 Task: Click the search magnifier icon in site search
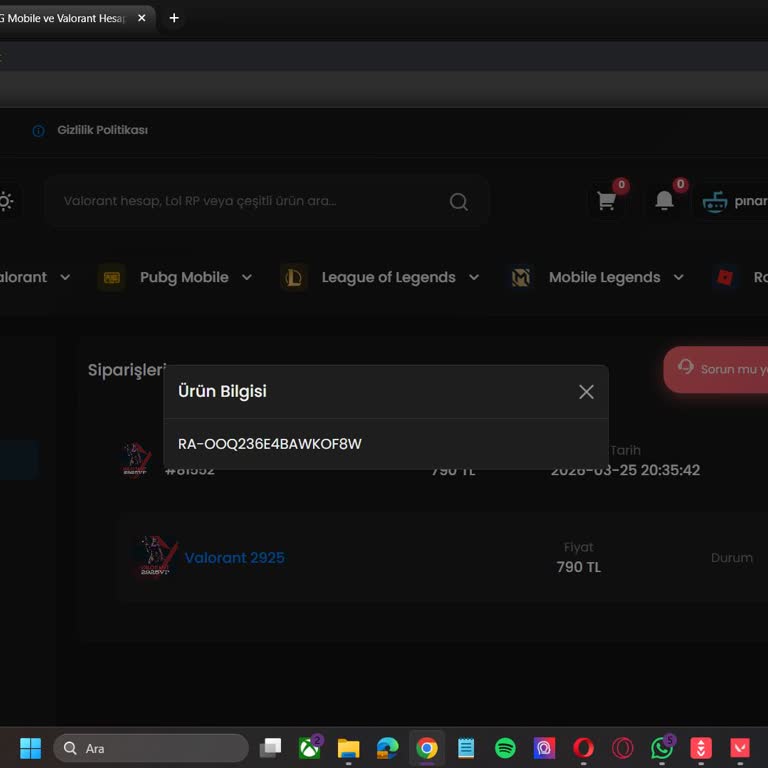point(458,201)
